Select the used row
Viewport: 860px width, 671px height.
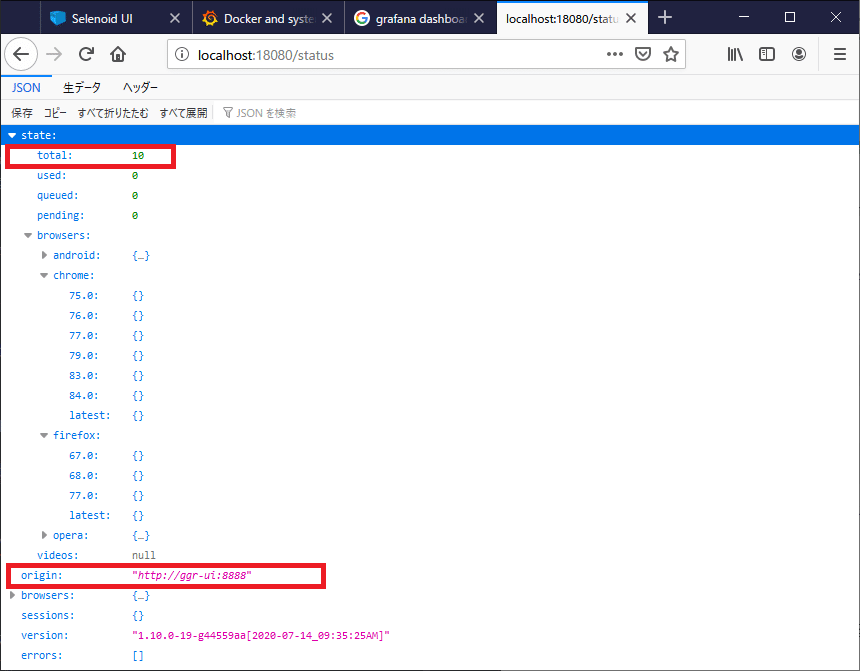[x=430, y=176]
